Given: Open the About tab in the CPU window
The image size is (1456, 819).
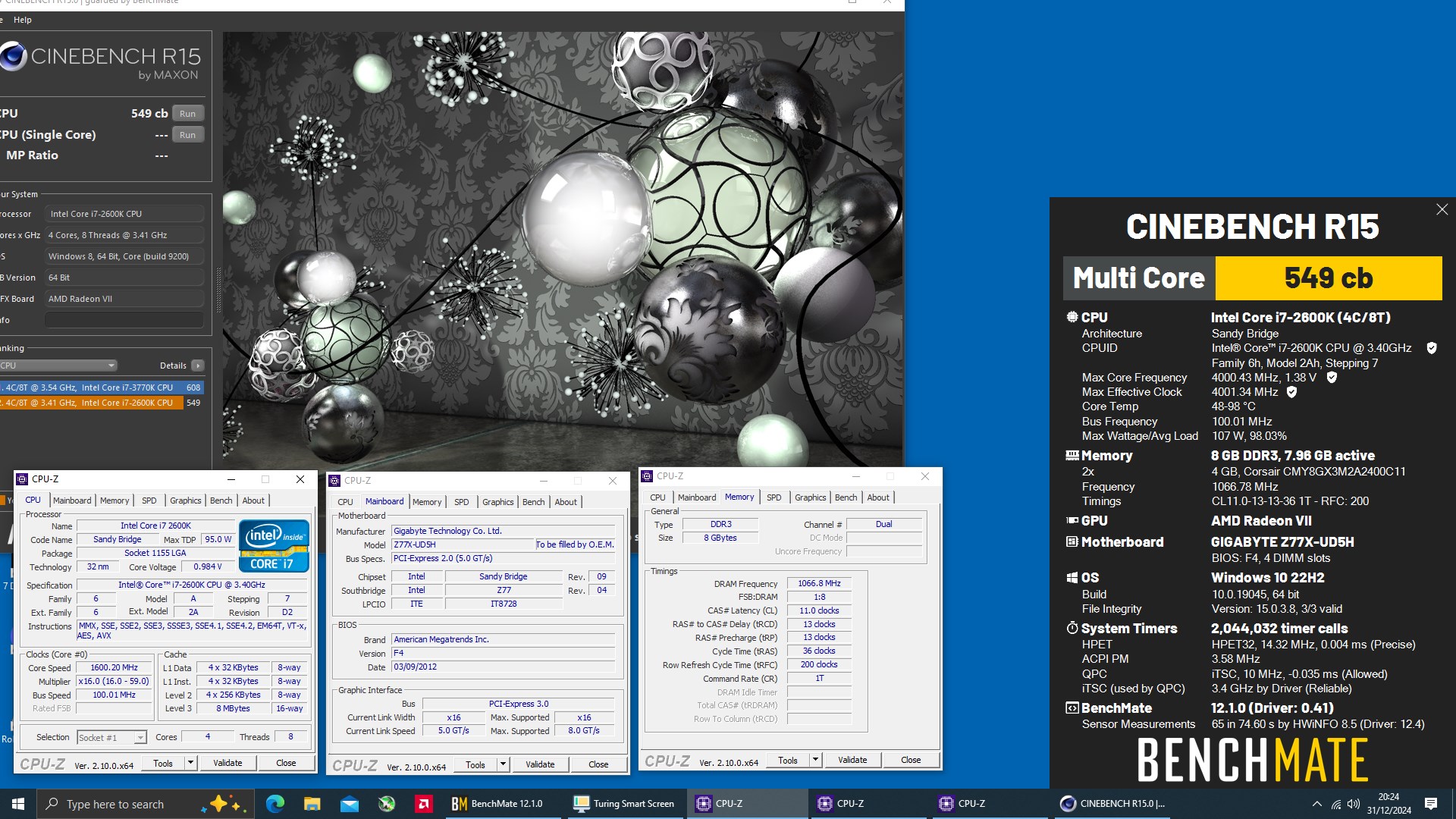Looking at the screenshot, I should [253, 500].
